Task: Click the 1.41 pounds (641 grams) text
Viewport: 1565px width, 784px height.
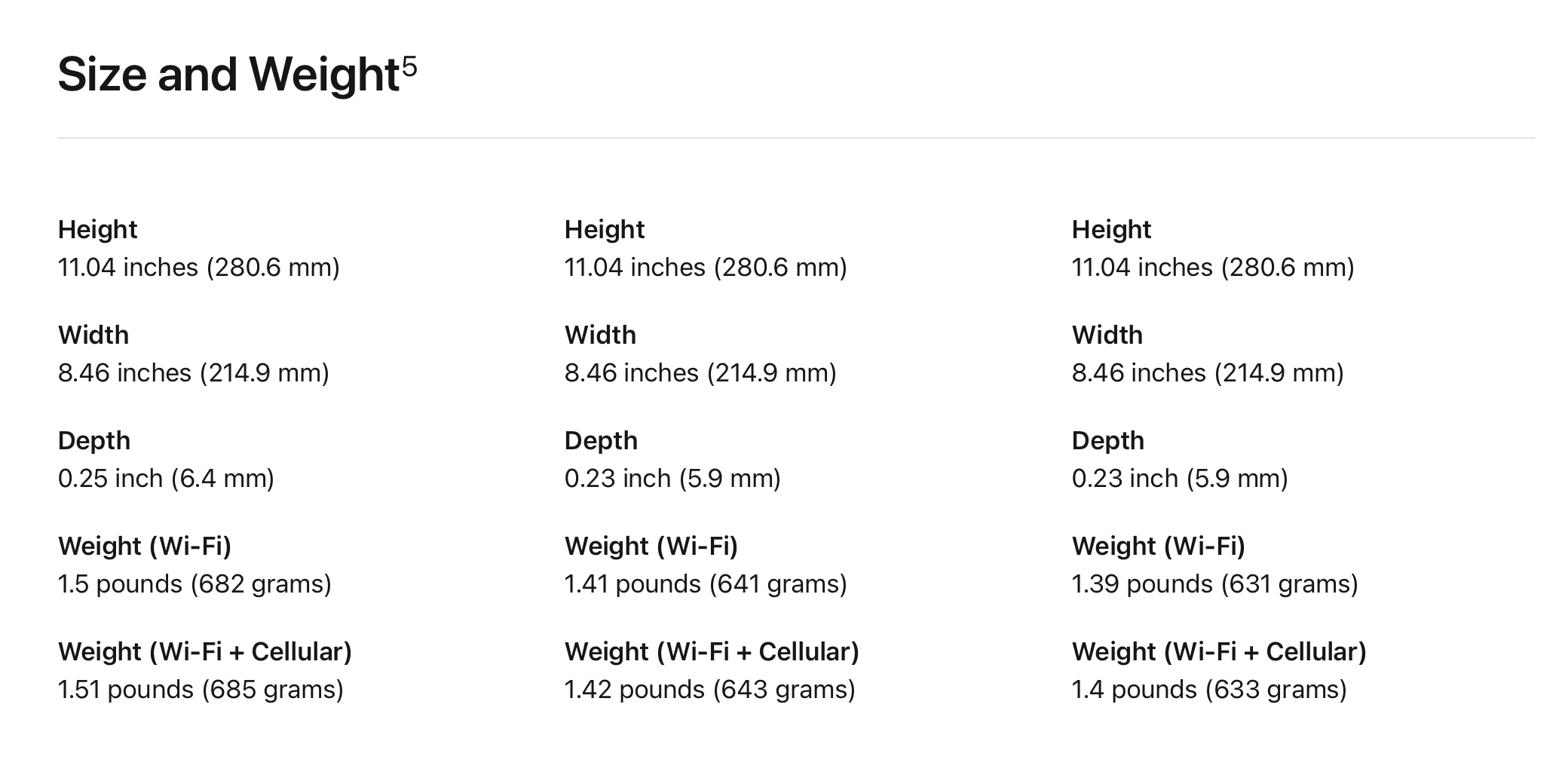Action: pyautogui.click(x=705, y=584)
